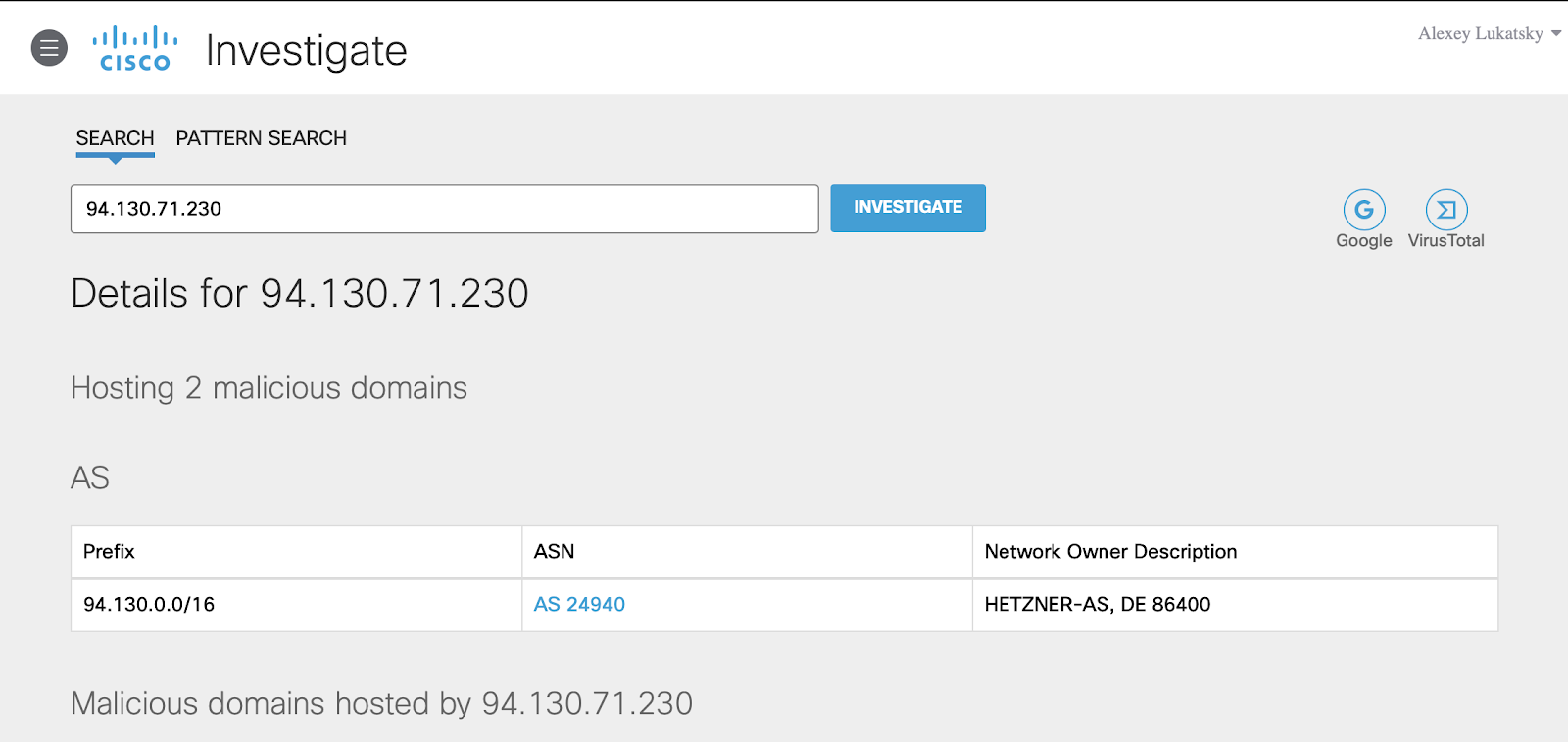The image size is (1568, 742).
Task: Click the Alexey Lukatsky account name
Action: 1480,34
